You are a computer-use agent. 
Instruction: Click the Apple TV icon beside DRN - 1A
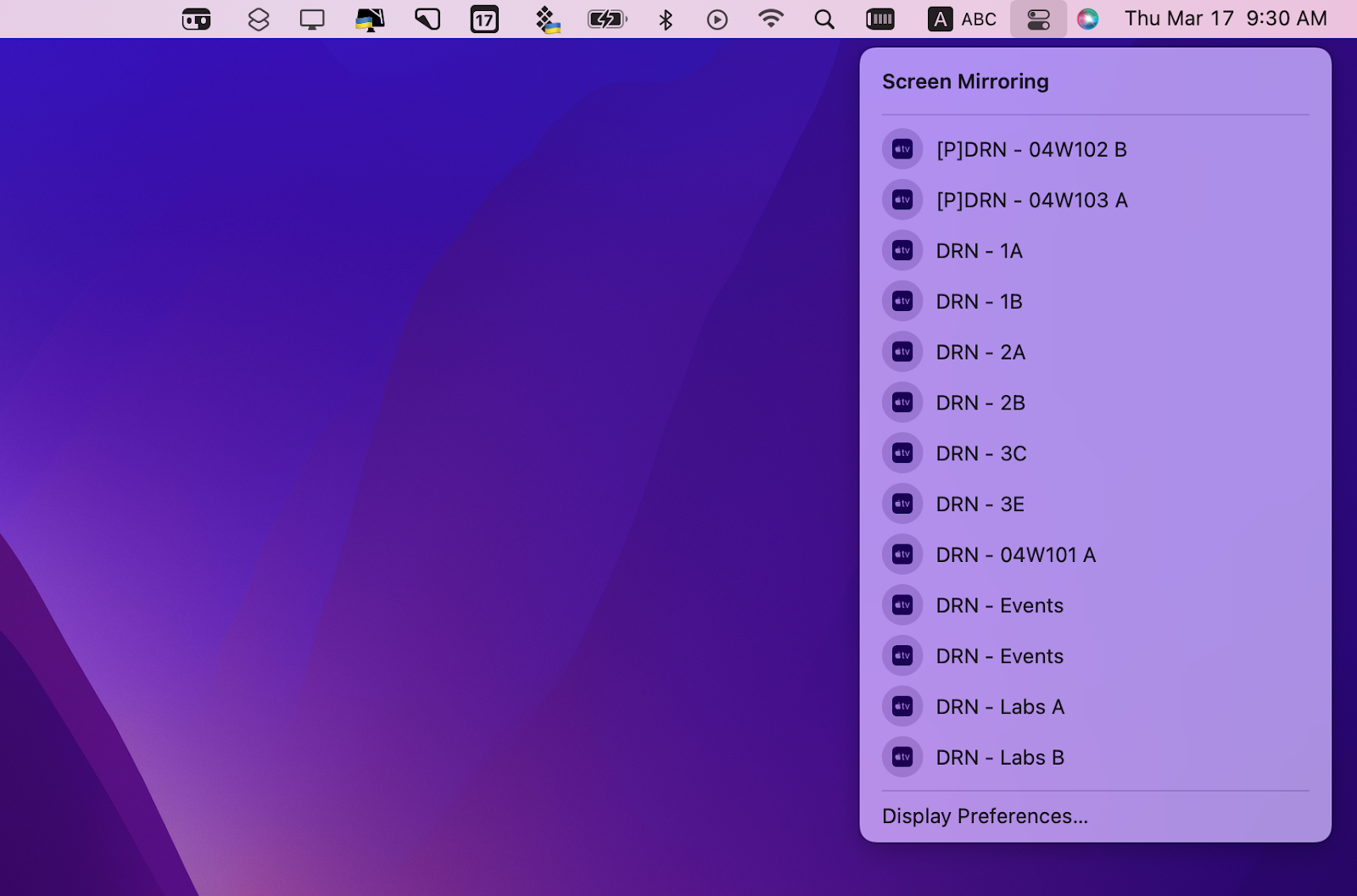(x=902, y=250)
